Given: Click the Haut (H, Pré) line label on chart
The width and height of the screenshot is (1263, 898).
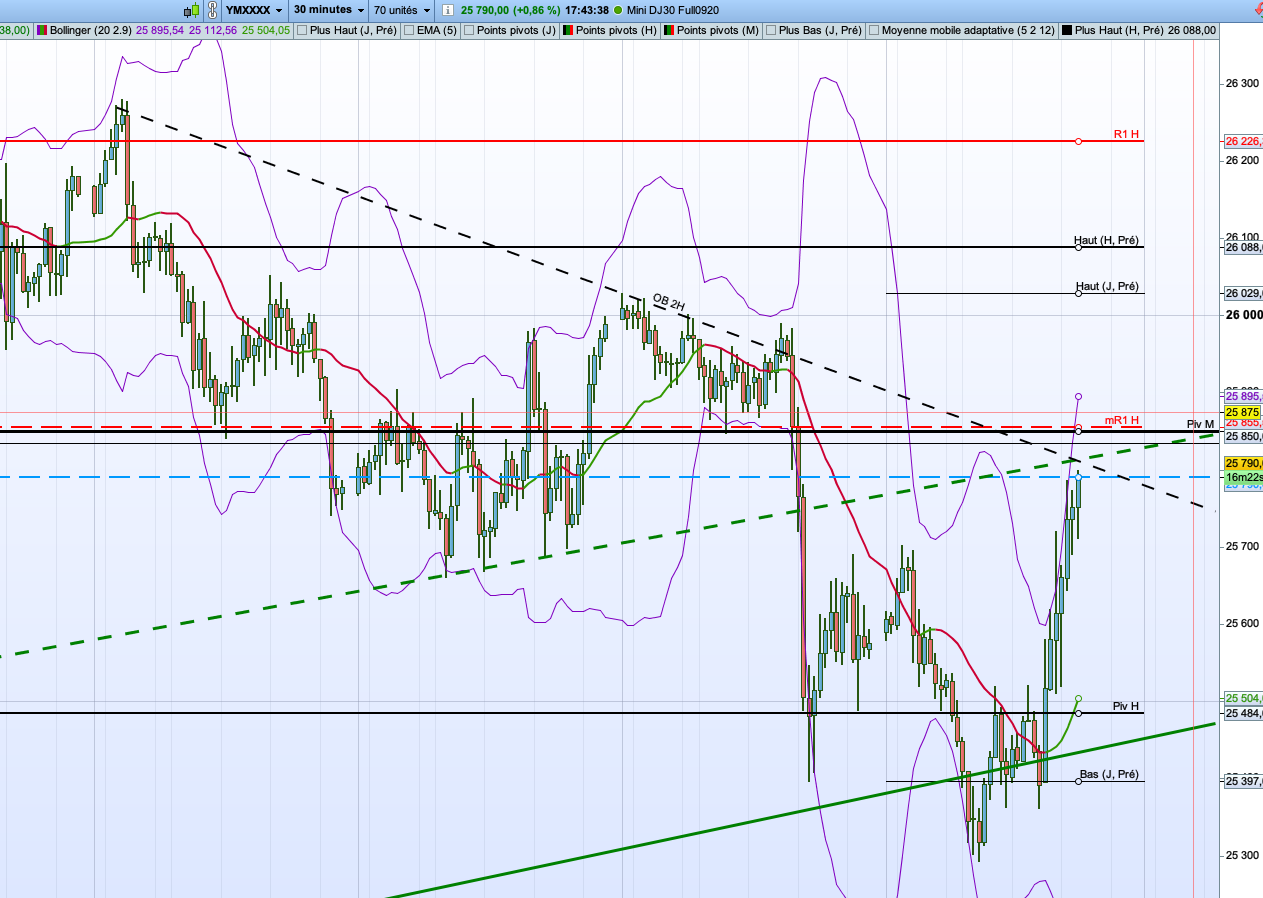Looking at the screenshot, I should pos(1106,240).
